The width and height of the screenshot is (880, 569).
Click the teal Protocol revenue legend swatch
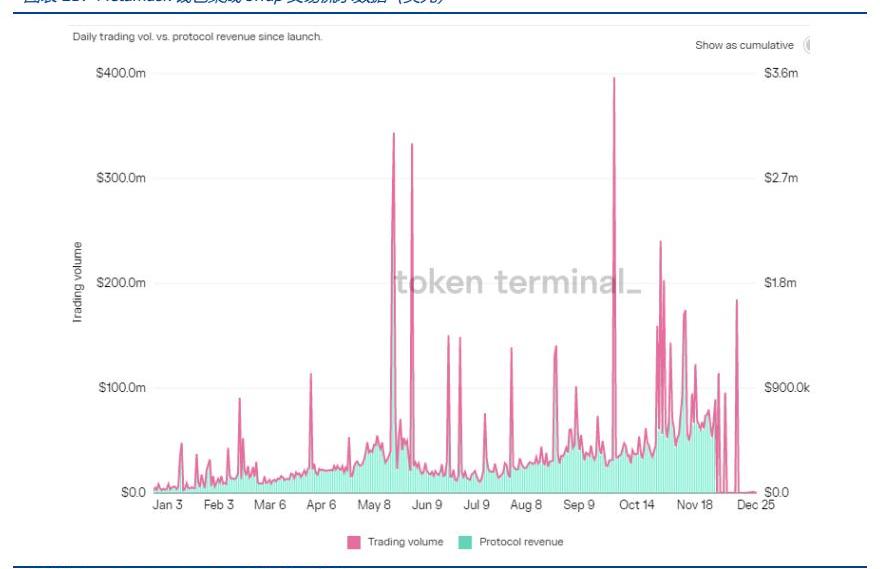click(465, 542)
